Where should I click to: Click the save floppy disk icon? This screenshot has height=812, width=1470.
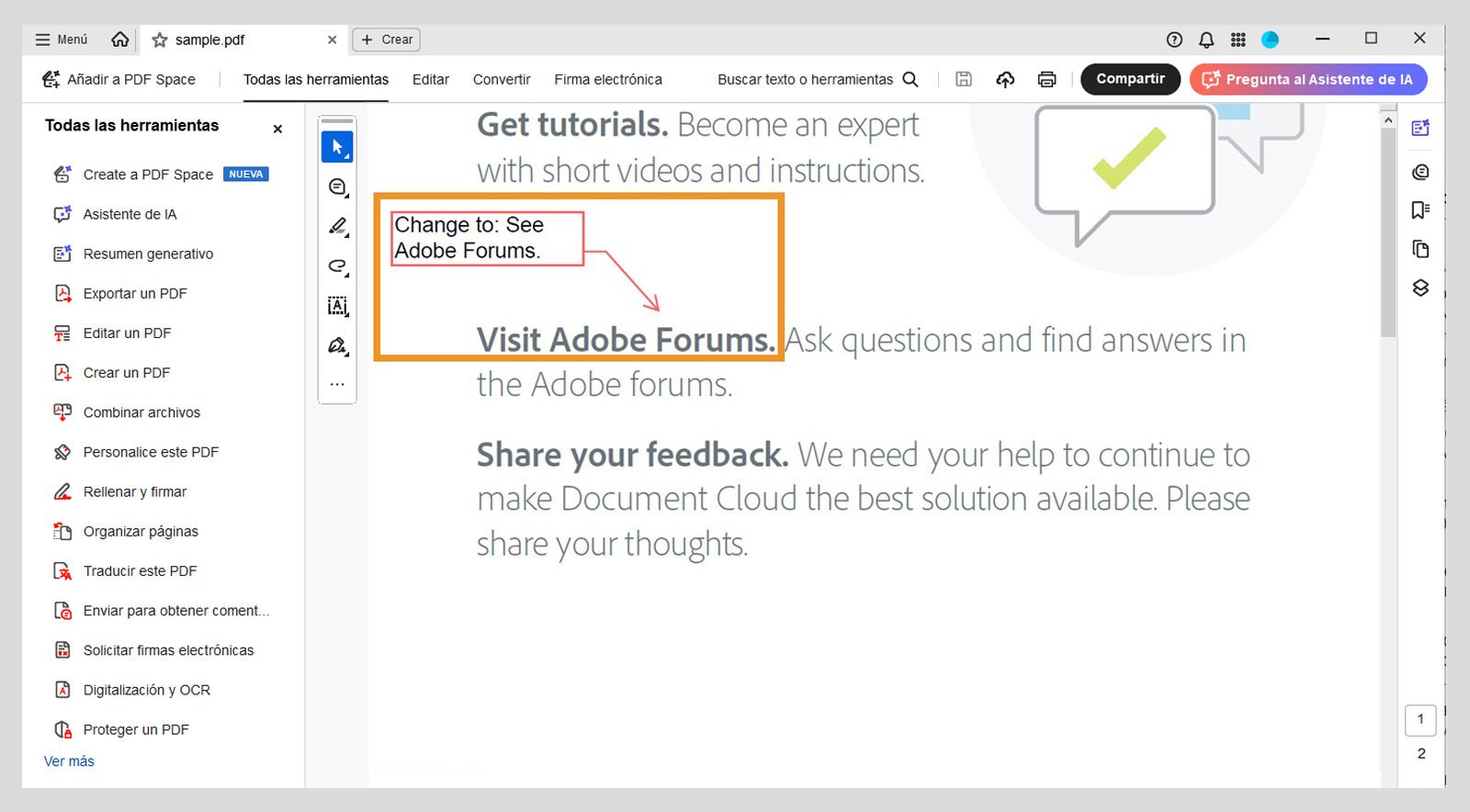[964, 80]
